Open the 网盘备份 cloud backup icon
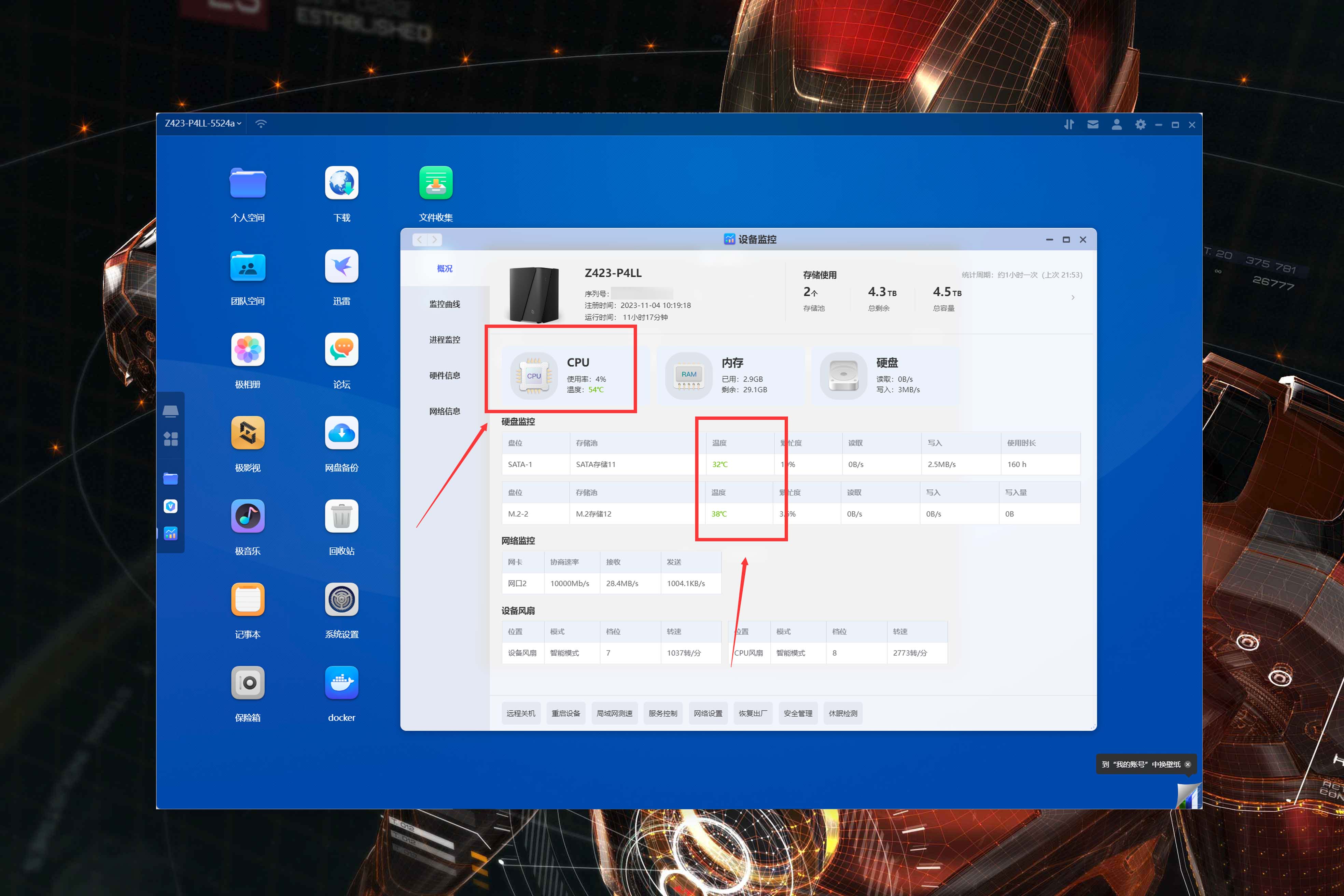The width and height of the screenshot is (1344, 896). [341, 433]
